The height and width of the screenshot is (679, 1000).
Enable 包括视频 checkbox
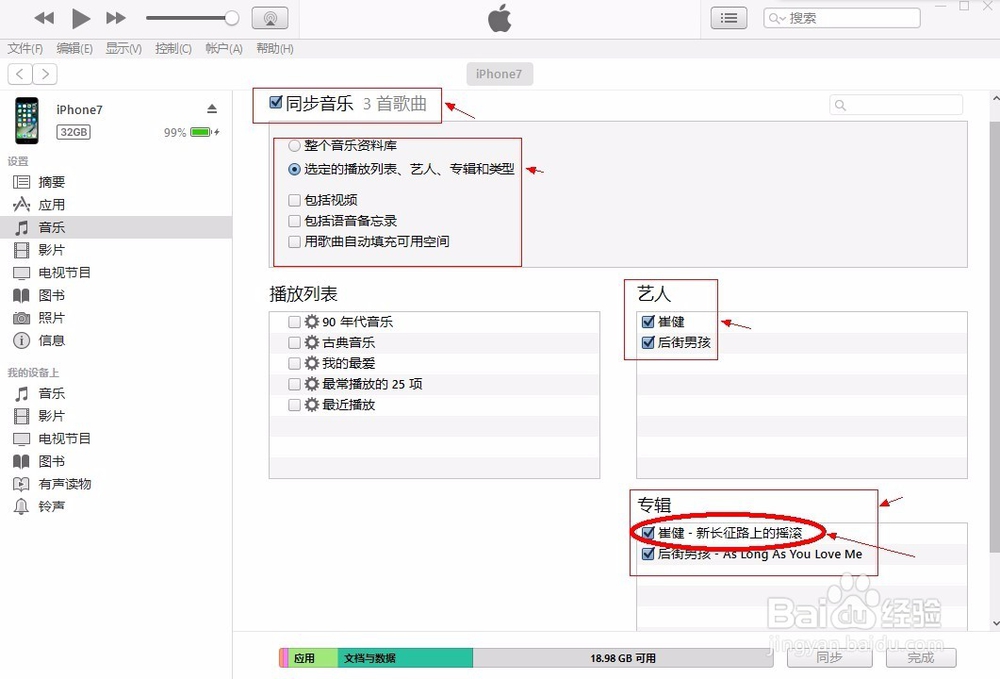point(294,200)
